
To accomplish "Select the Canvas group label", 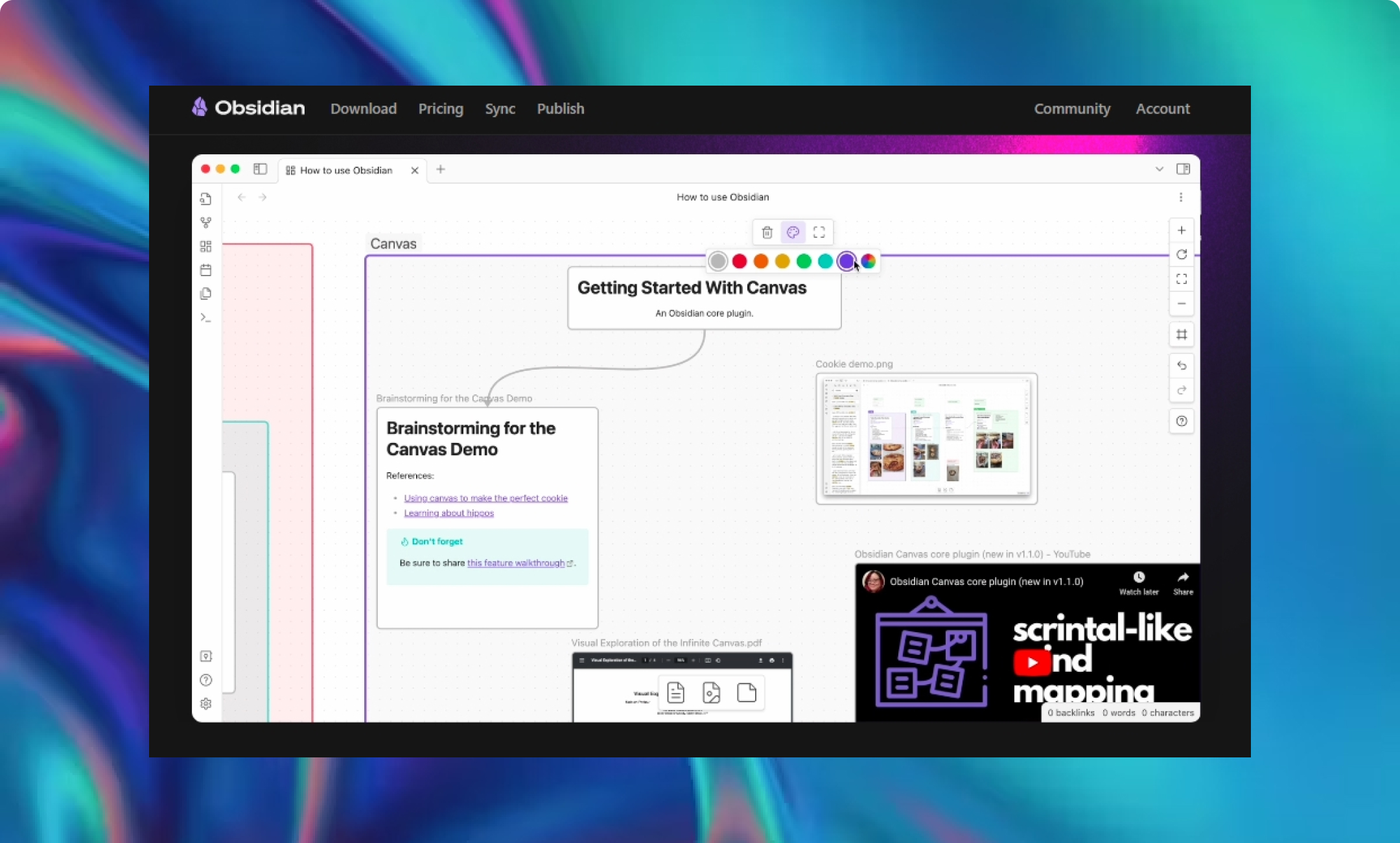I will 393,244.
